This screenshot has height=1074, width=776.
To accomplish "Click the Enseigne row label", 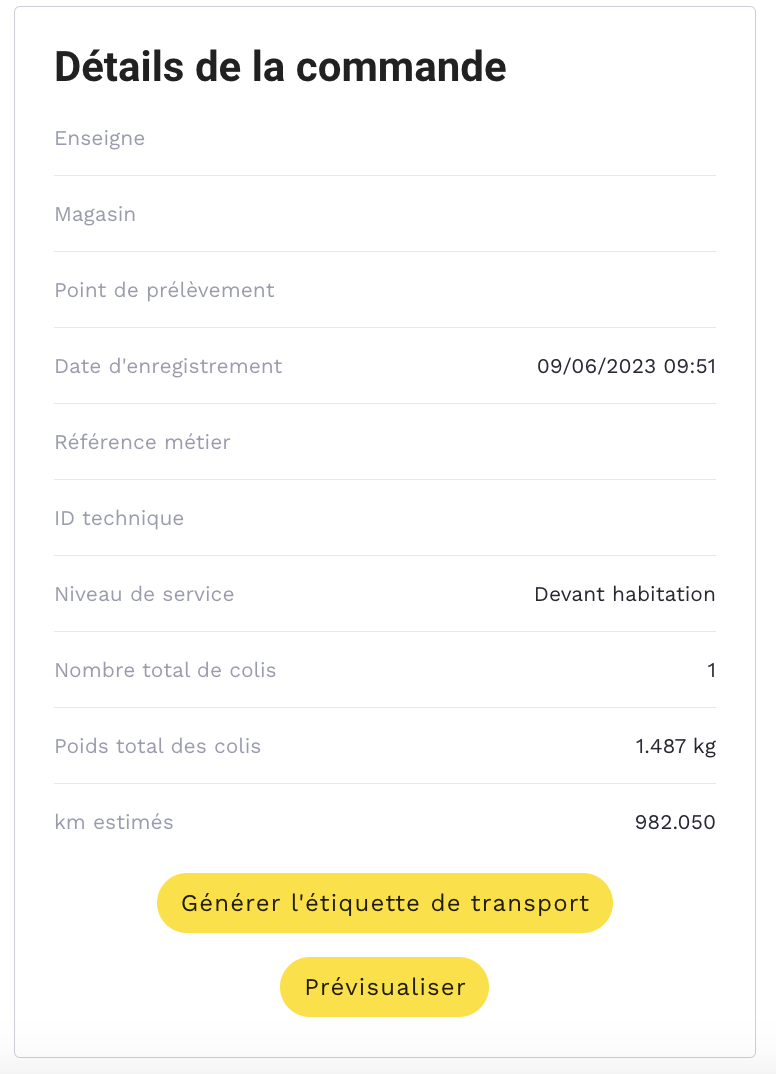I will coord(100,138).
